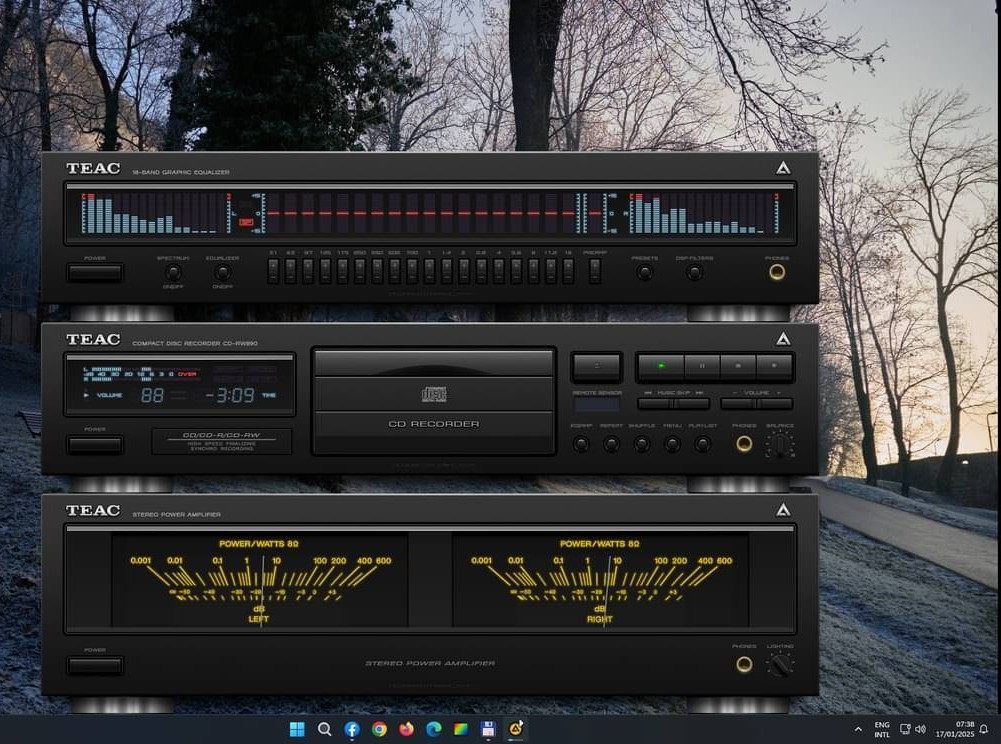Open the Windows Start menu
Viewport: 1001px width, 744px height.
297,729
